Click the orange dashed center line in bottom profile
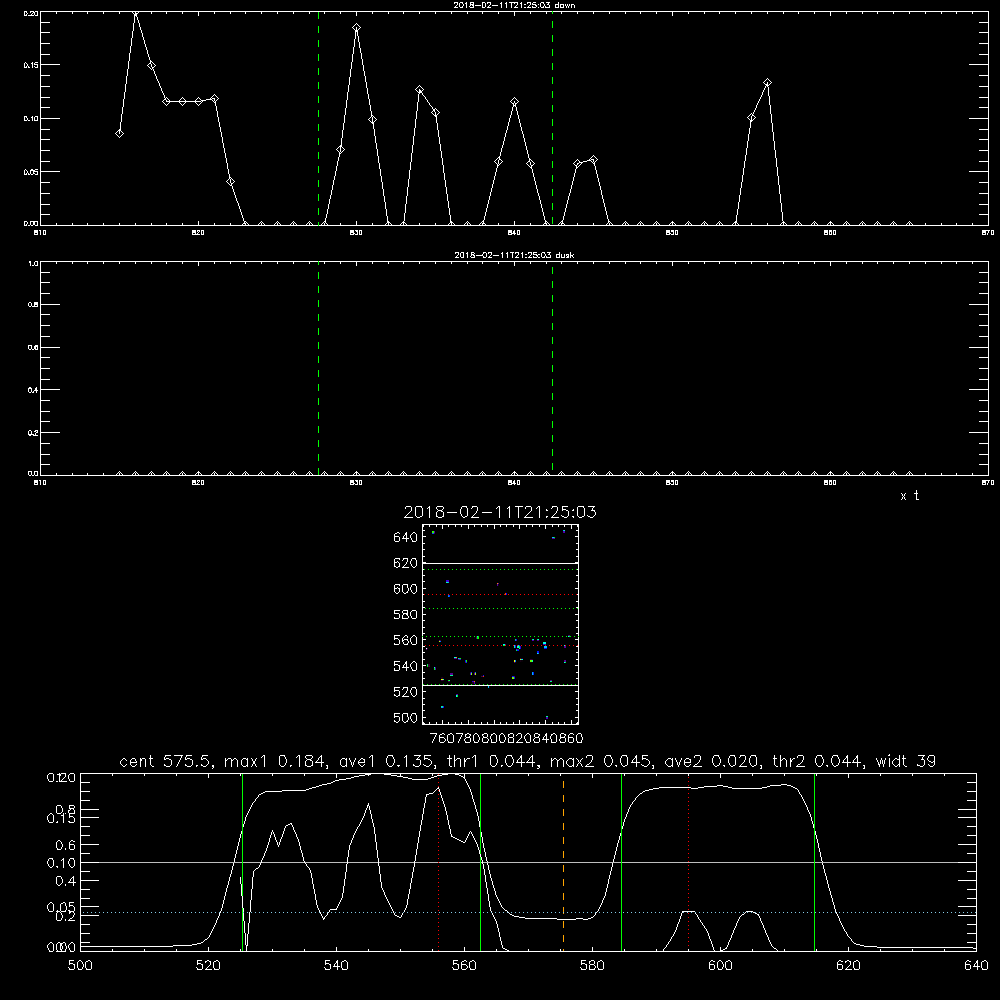The width and height of the screenshot is (1000, 1000). (x=563, y=862)
